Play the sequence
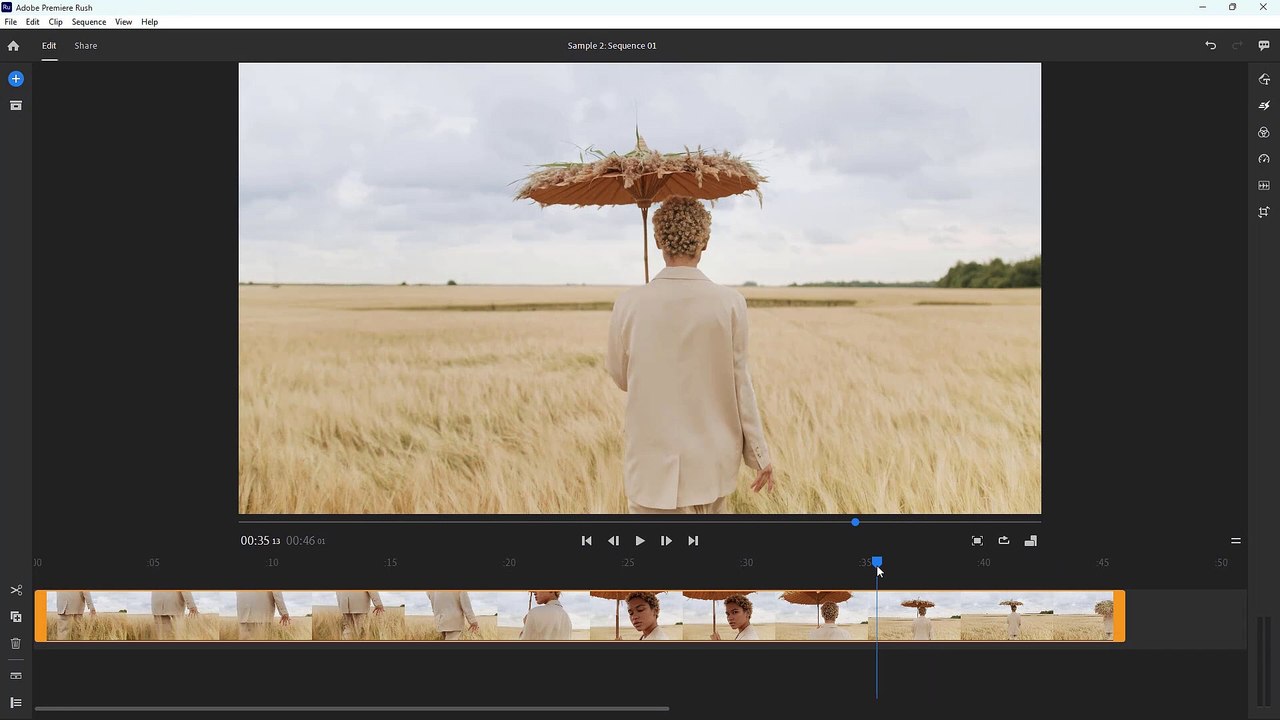Image resolution: width=1280 pixels, height=720 pixels. click(x=640, y=541)
